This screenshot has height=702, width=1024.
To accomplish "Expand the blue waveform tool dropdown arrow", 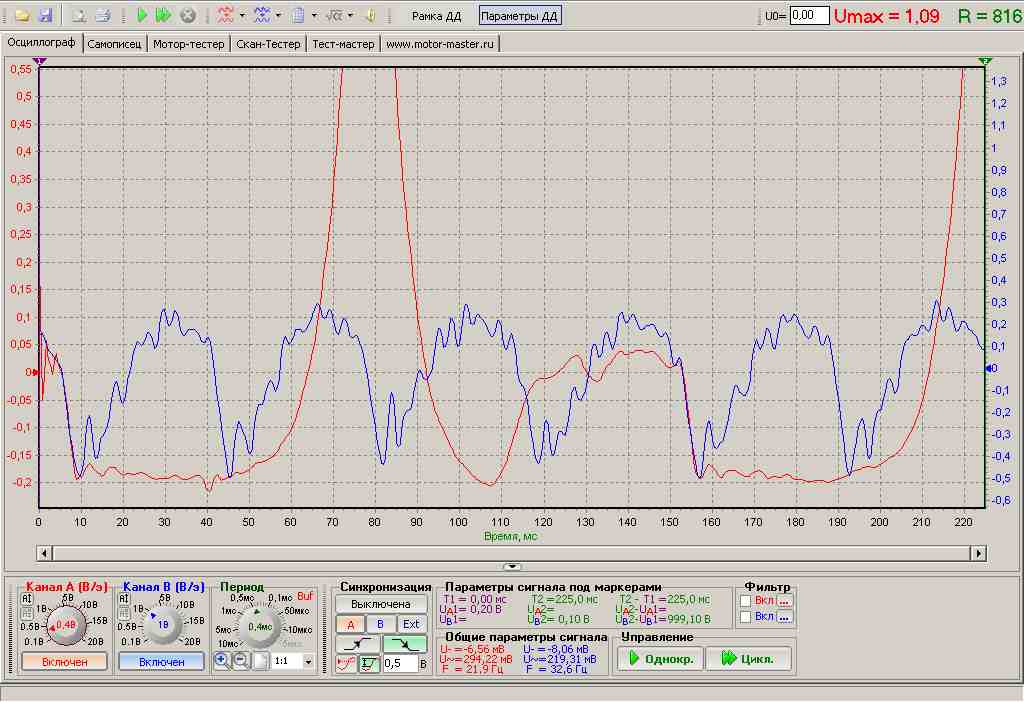I will pos(279,16).
